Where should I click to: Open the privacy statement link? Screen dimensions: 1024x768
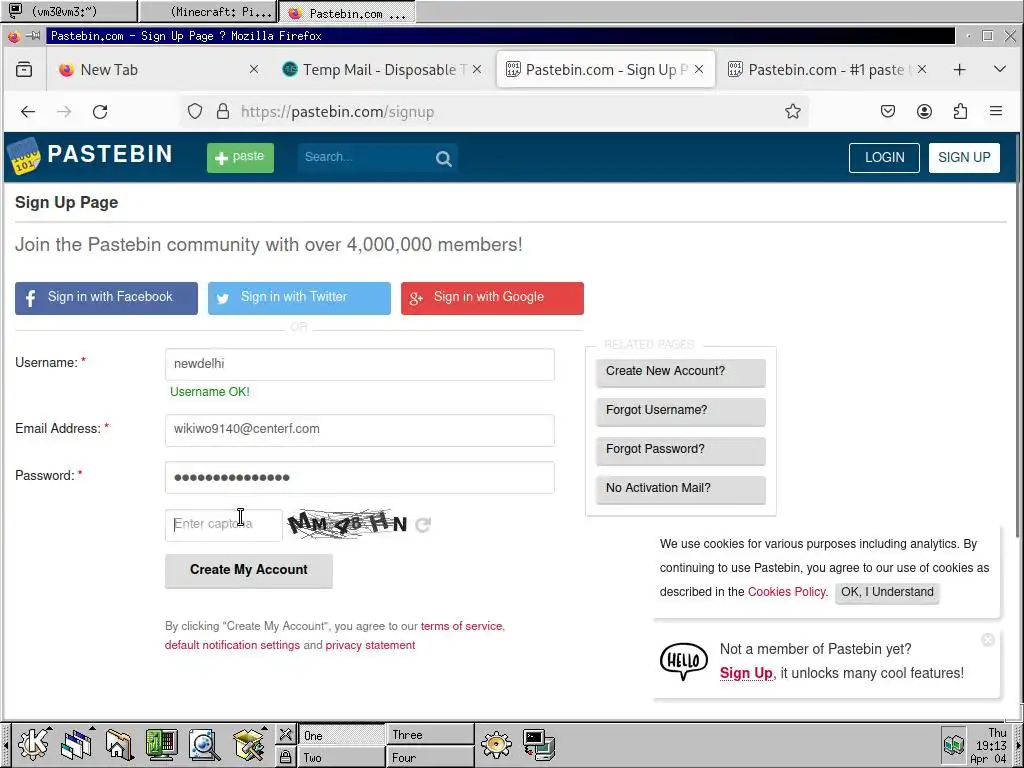[x=370, y=645]
